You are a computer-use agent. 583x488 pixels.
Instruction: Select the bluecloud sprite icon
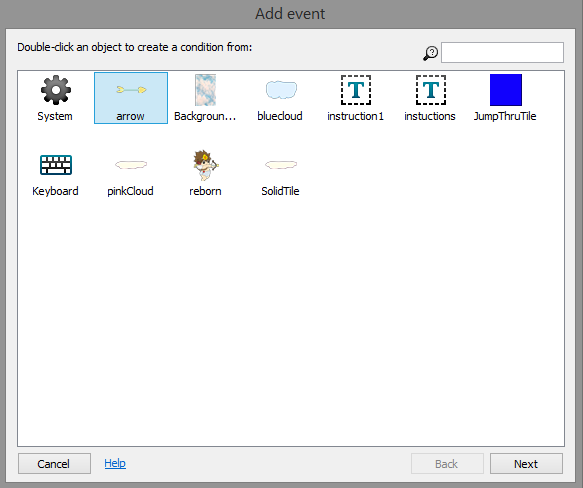281,90
